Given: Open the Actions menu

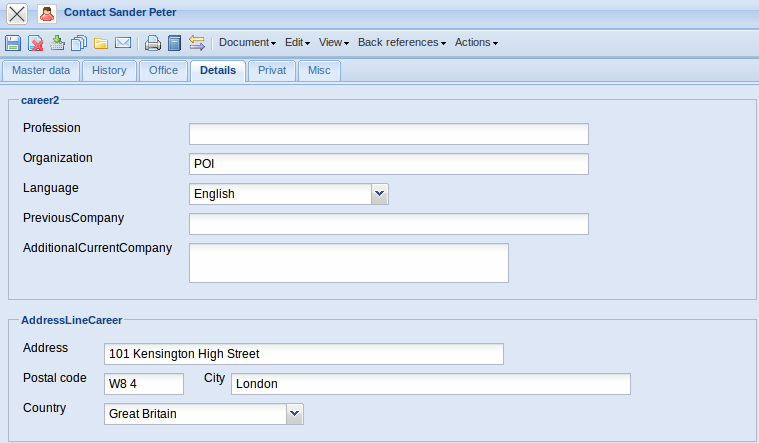Looking at the screenshot, I should [x=476, y=43].
